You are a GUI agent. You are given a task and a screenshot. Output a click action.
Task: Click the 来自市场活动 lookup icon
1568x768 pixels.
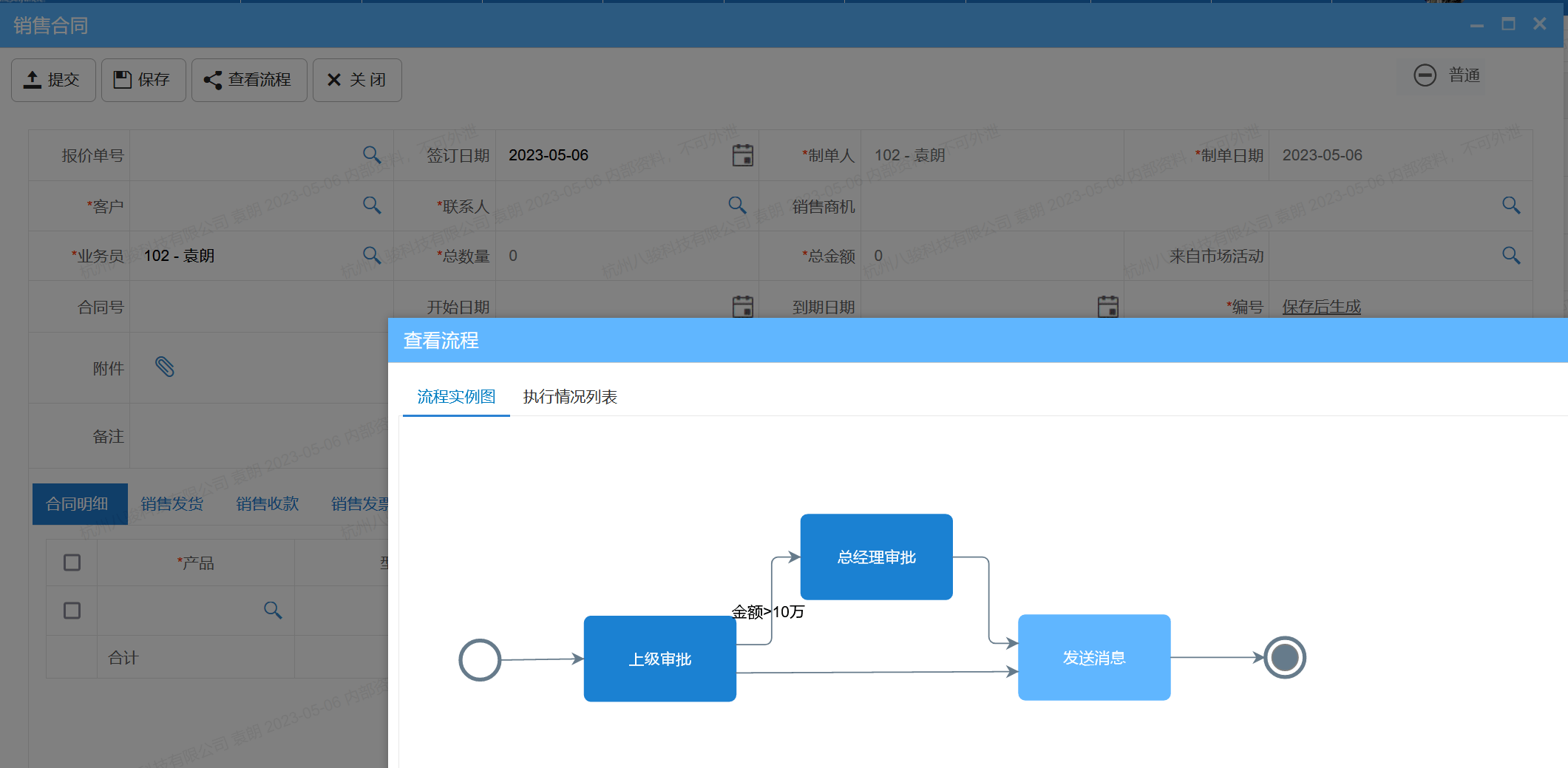point(1510,255)
